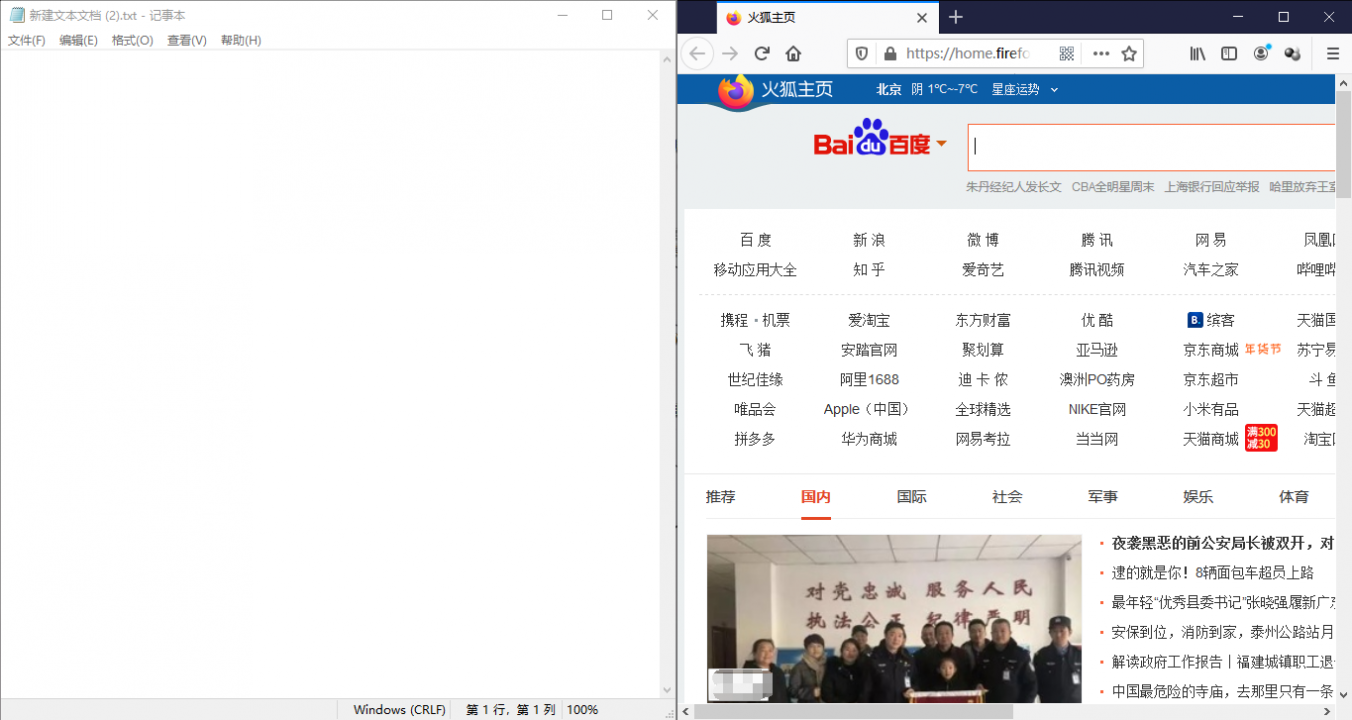Click the Notepad title bar icon
Image resolution: width=1352 pixels, height=720 pixels.
tap(16, 15)
